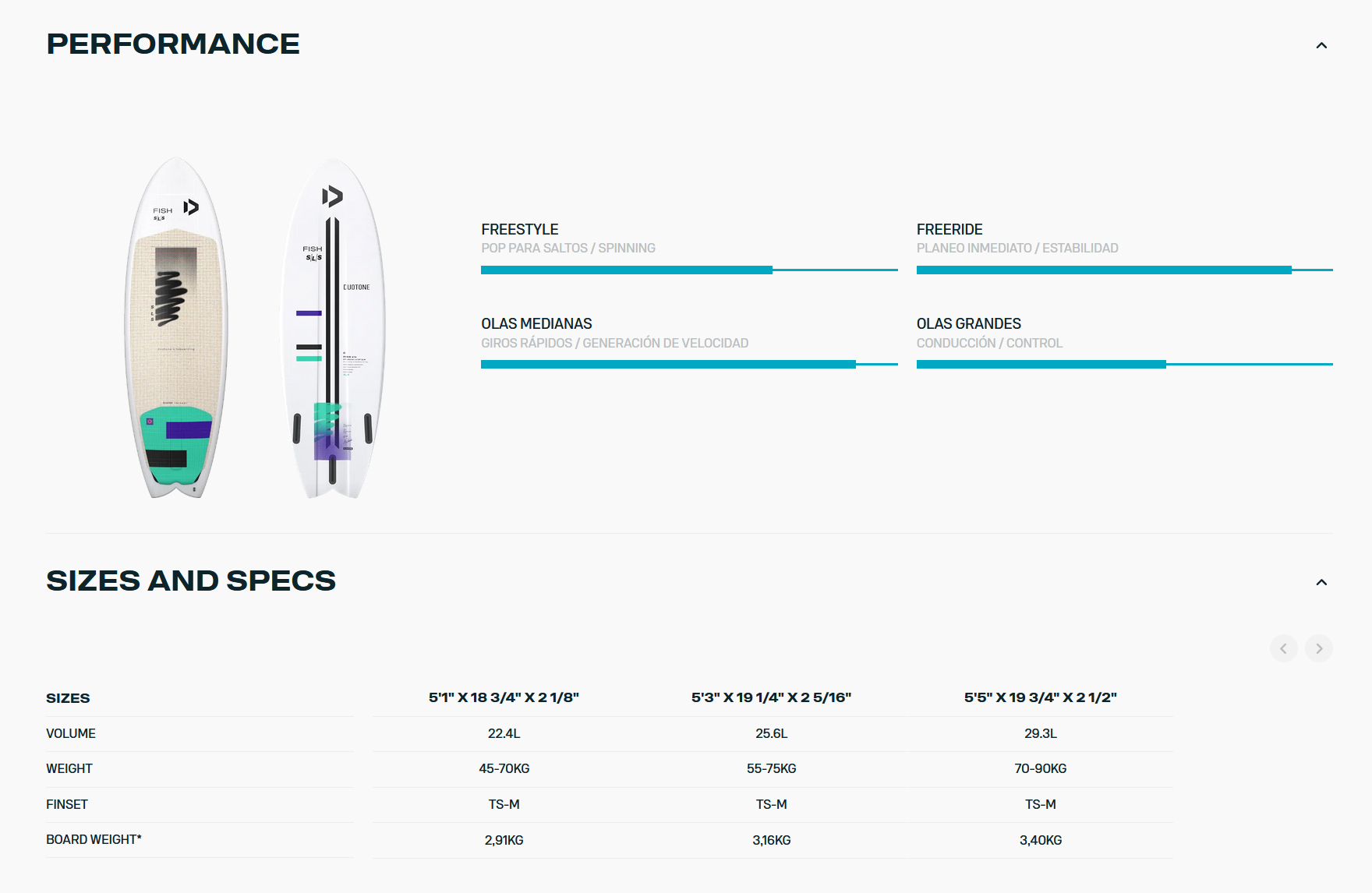Click the SIZES AND SPECS heading
Image resolution: width=1372 pixels, height=893 pixels.
(191, 581)
